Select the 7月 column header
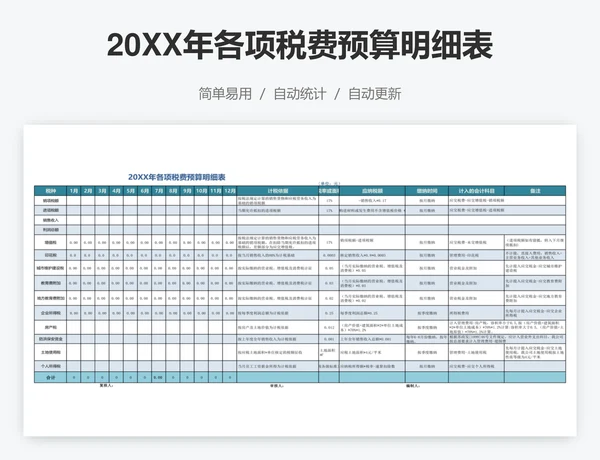This screenshot has width=600, height=460. (x=159, y=191)
